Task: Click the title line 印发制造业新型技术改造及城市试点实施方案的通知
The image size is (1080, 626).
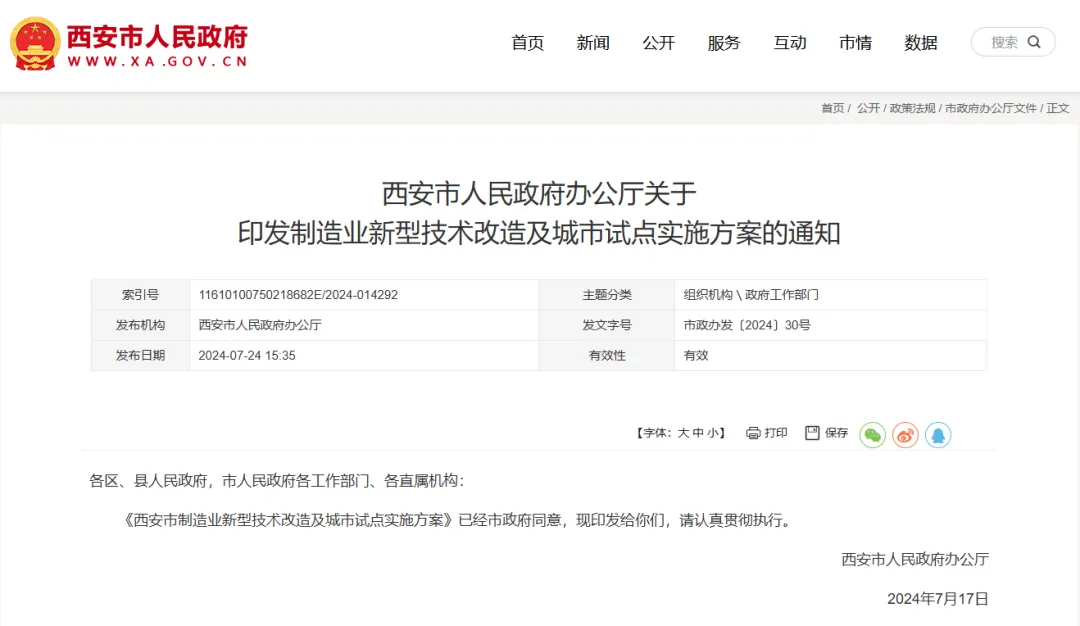Action: point(539,233)
